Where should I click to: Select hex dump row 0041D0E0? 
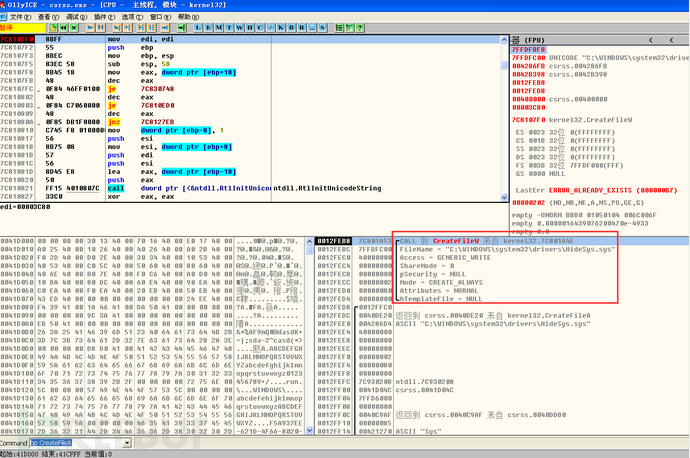pyautogui.click(x=152, y=357)
